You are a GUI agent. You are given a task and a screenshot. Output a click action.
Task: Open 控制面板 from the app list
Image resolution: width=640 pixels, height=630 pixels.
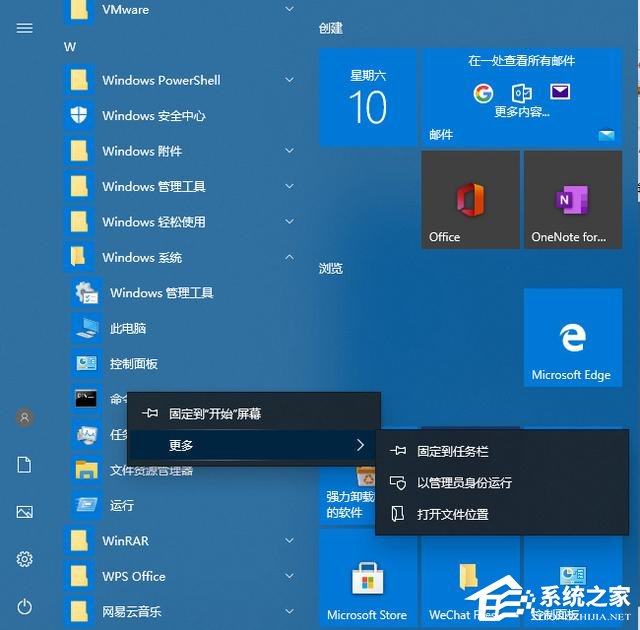(134, 364)
